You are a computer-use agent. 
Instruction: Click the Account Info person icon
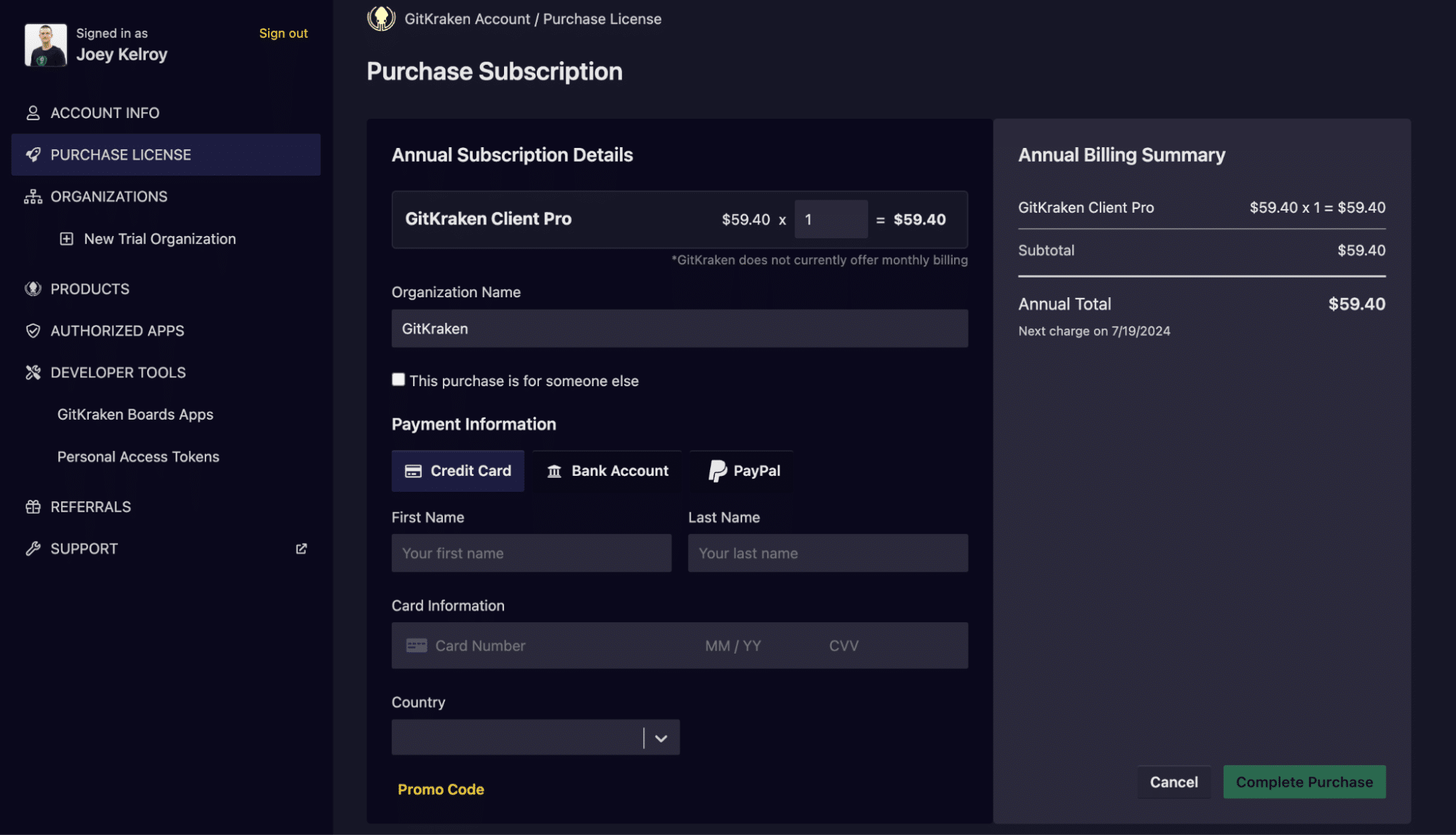(33, 113)
